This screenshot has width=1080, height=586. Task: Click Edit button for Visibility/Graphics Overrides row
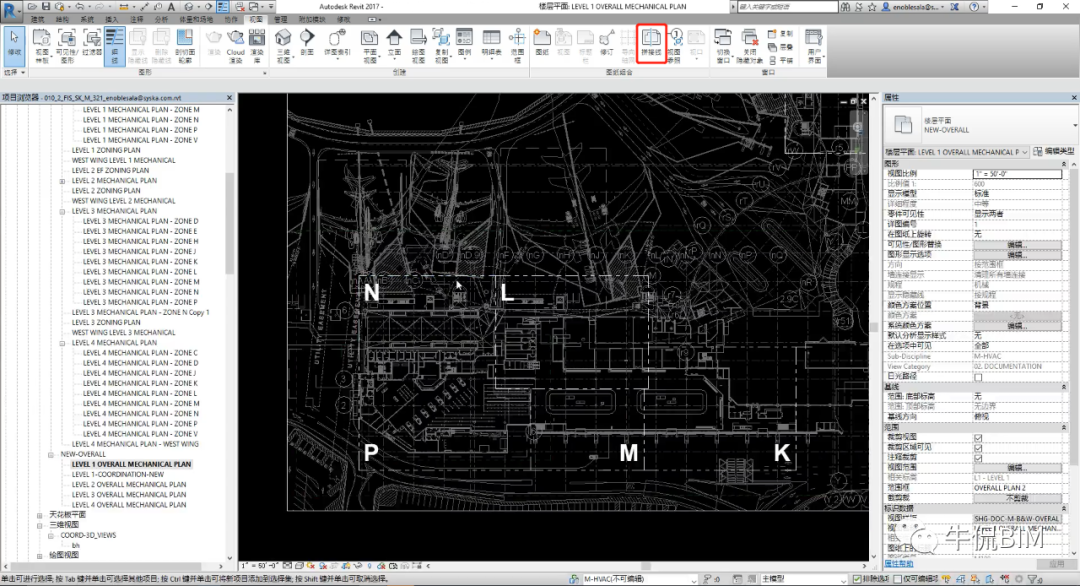click(1017, 244)
